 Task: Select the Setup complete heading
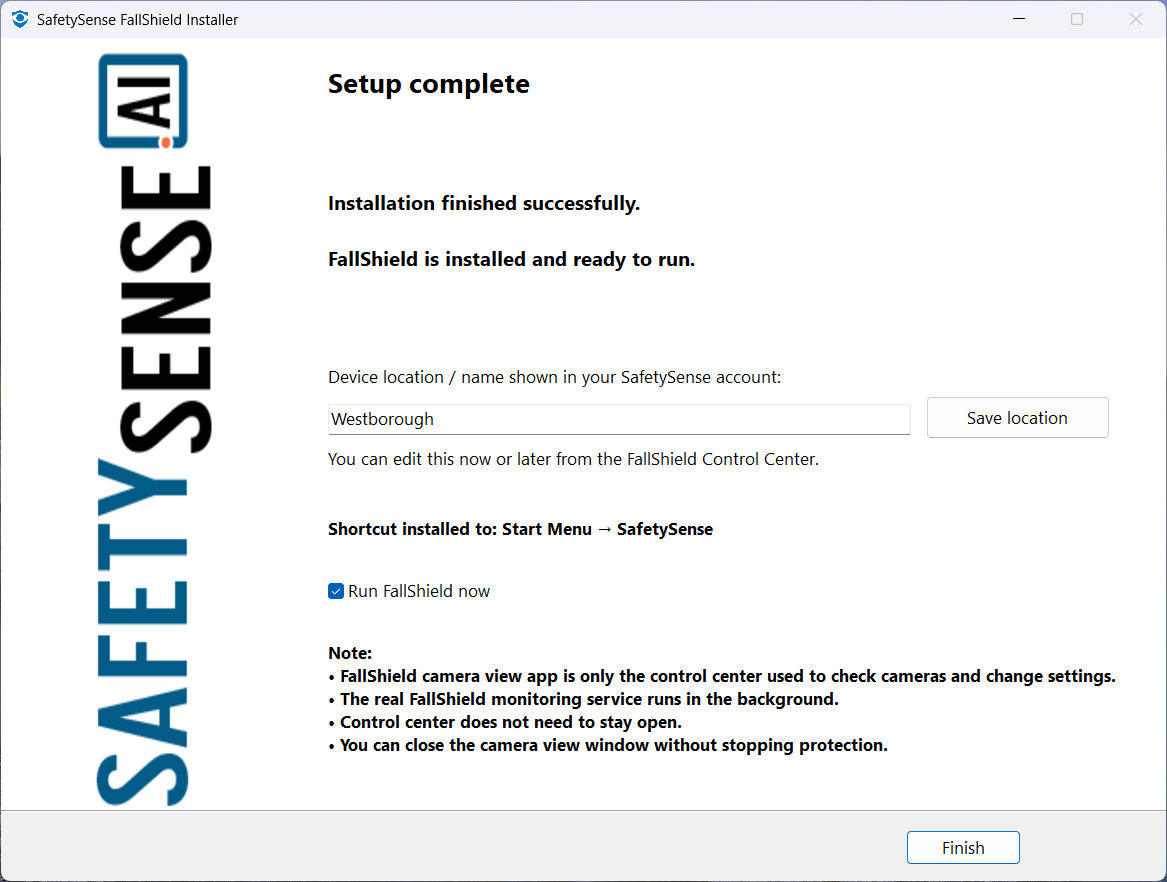[x=429, y=84]
